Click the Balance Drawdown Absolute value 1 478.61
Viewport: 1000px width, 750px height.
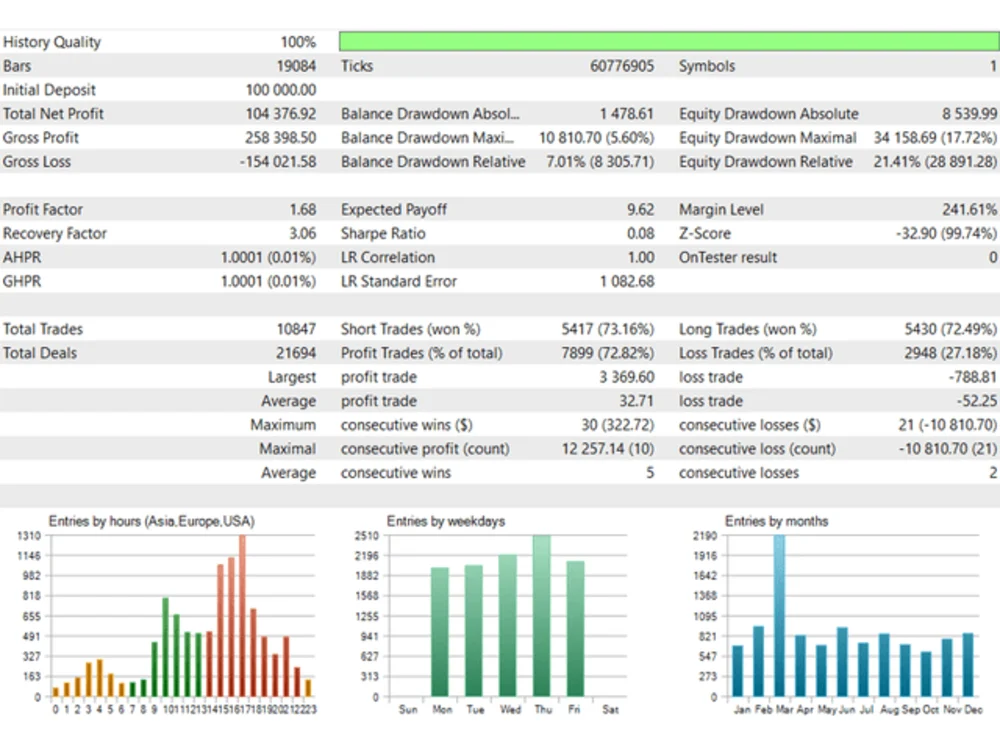point(626,114)
